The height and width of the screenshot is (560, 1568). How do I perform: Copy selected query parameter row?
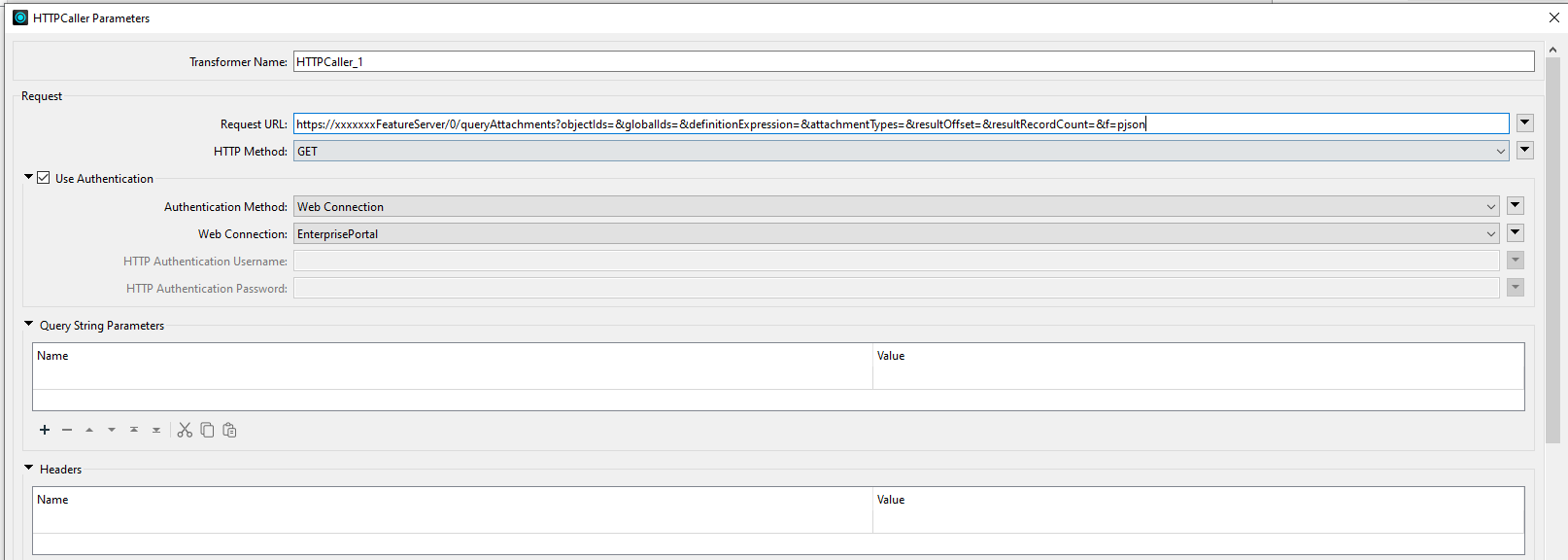(207, 430)
